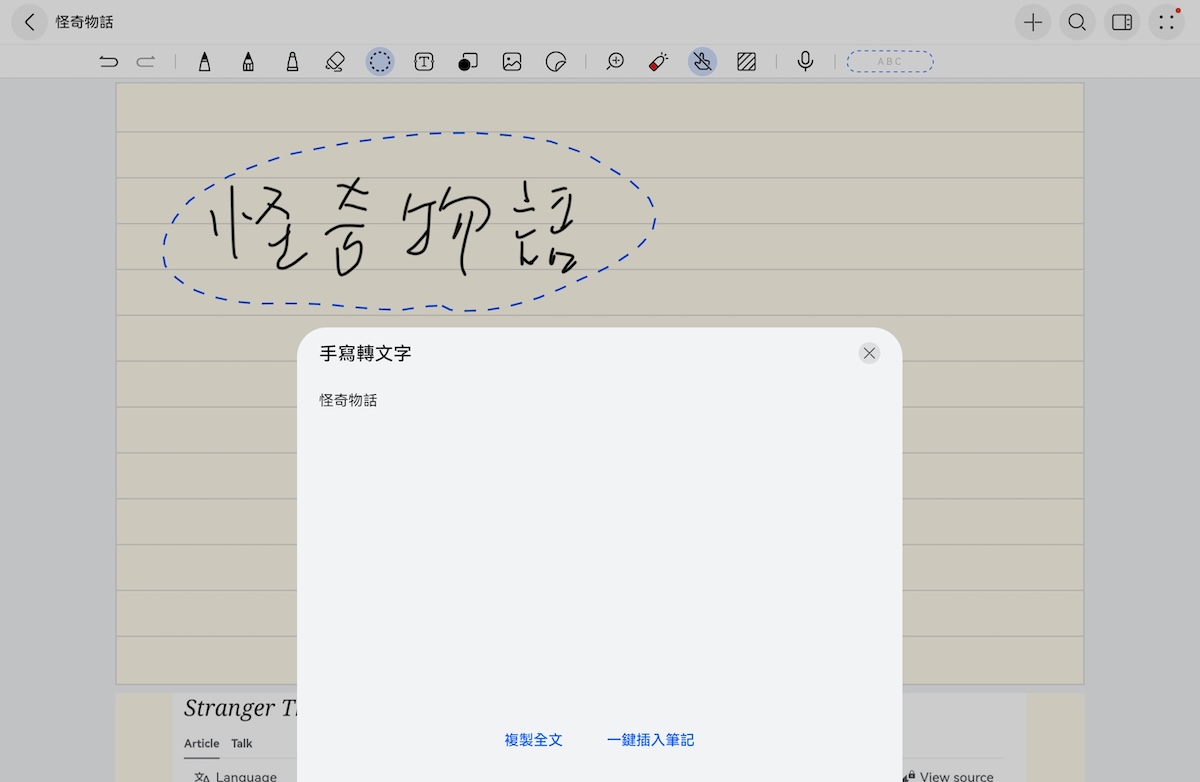This screenshot has height=782, width=1200.
Task: Select the fountain pen tool
Action: pos(204,62)
